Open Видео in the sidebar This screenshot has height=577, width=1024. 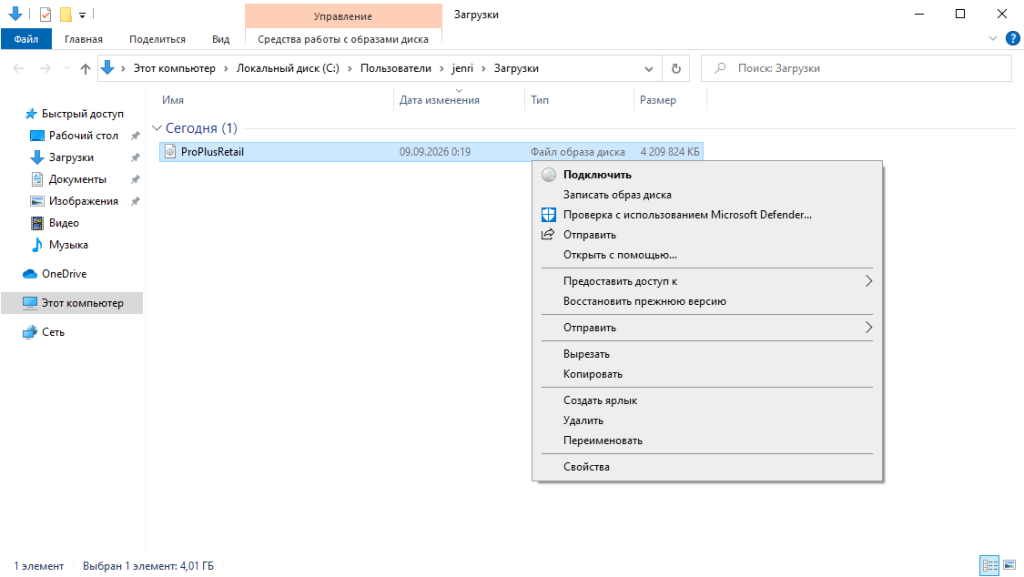[x=64, y=223]
